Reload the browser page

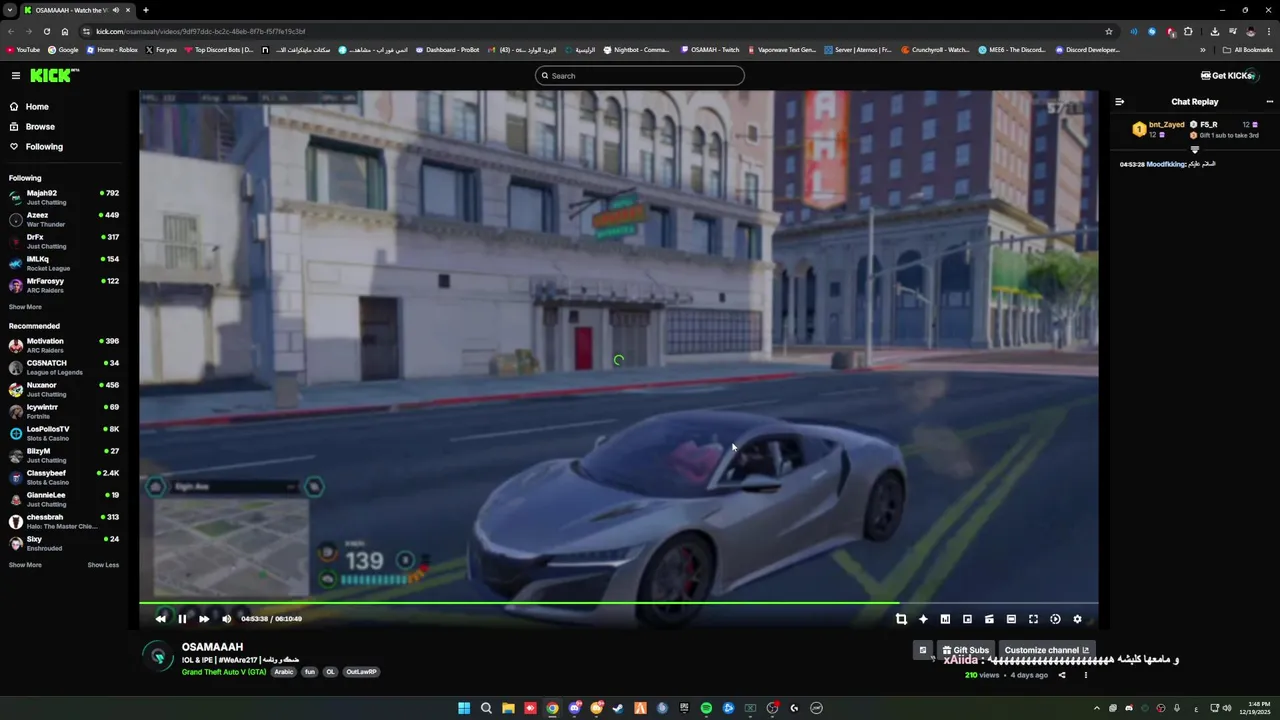[x=46, y=31]
